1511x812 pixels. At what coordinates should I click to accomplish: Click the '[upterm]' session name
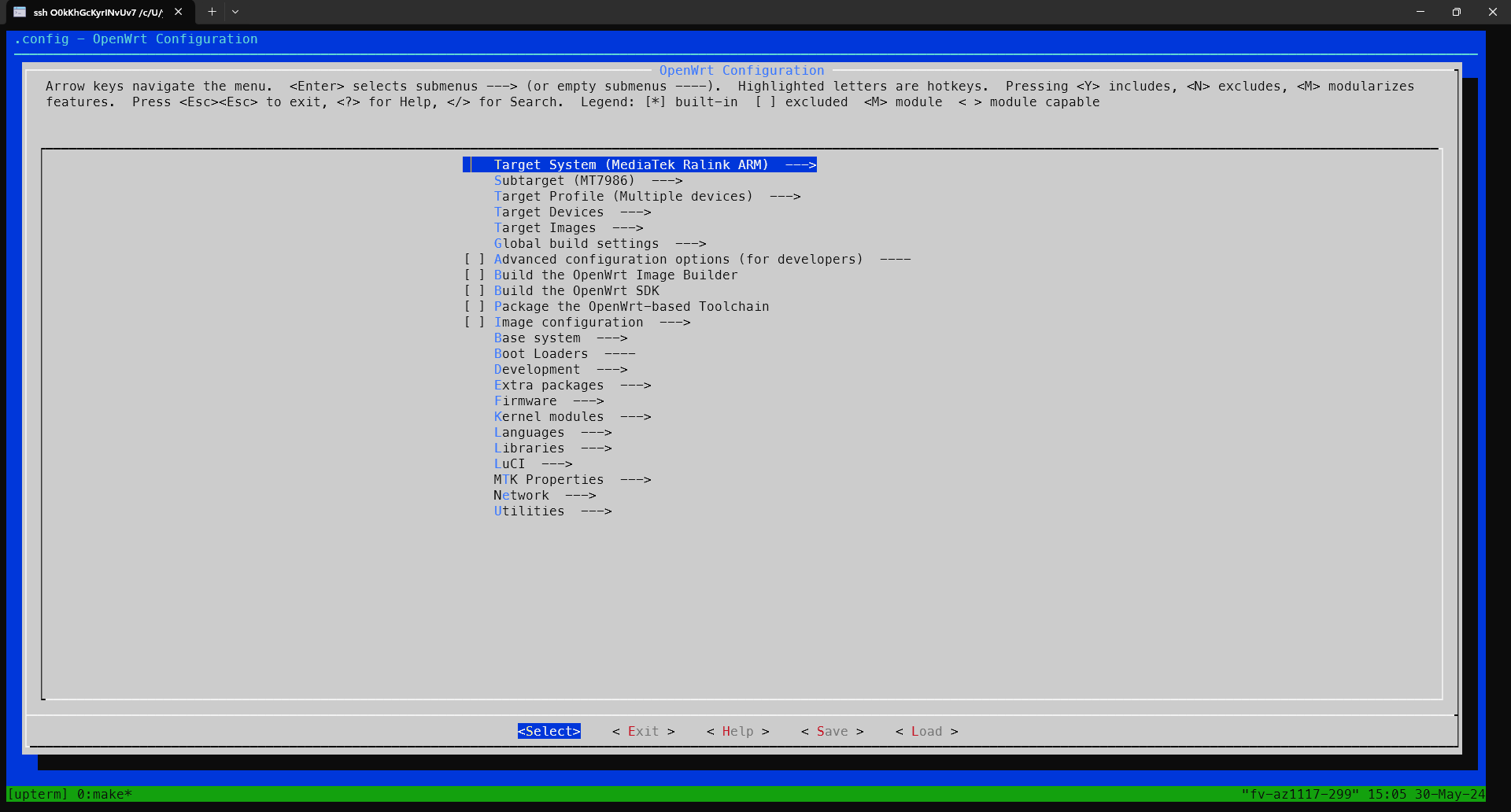click(38, 794)
